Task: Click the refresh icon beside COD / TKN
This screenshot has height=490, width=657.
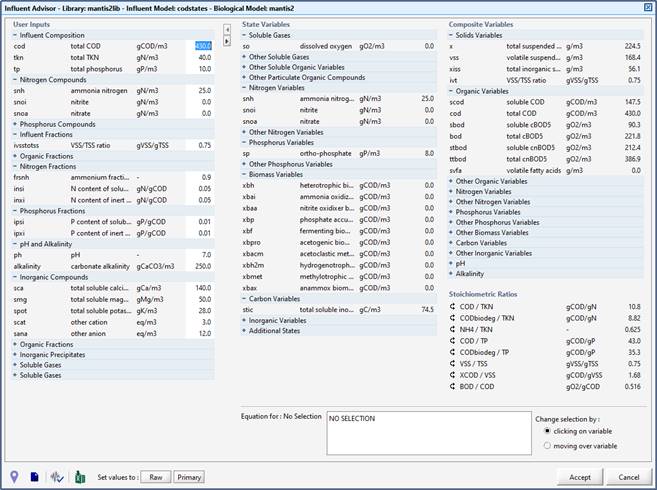Action: (x=453, y=307)
